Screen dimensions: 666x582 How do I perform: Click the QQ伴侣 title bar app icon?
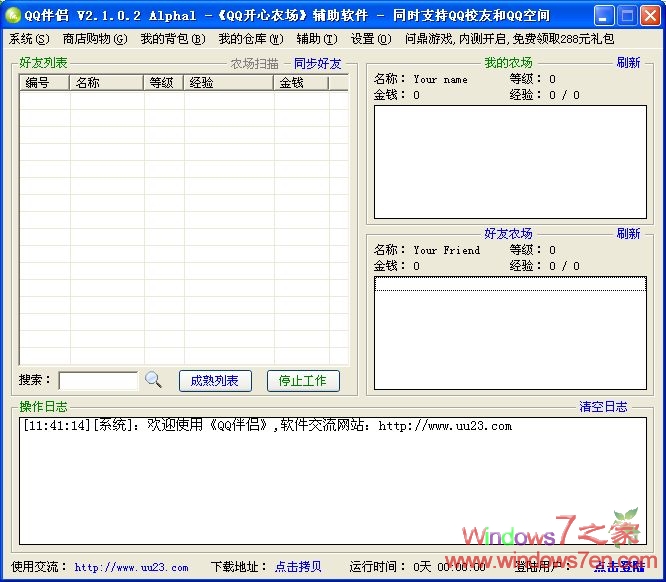(13, 15)
